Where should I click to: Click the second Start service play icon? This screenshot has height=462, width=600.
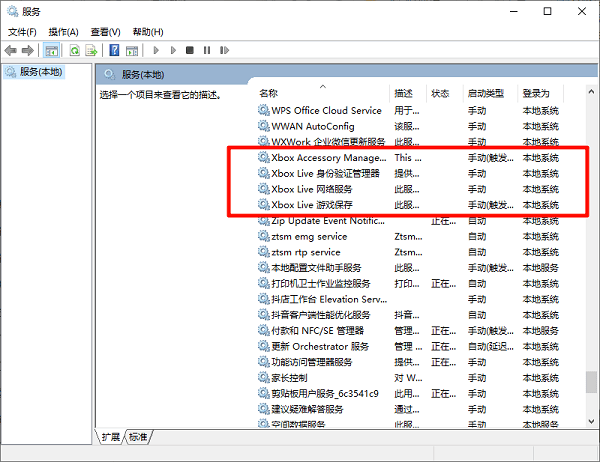[173, 50]
